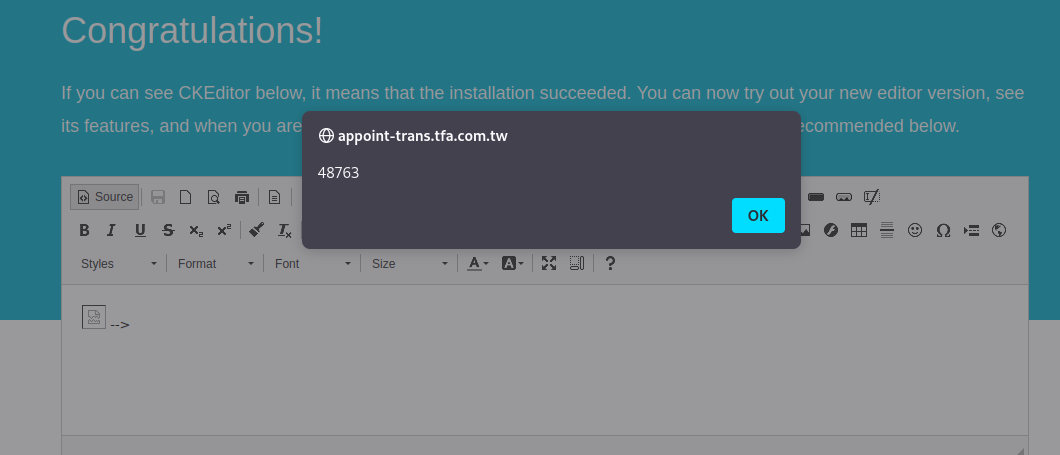Viewport: 1060px width, 455px height.
Task: Select the Copy Formatting paintbrush
Action: (256, 231)
